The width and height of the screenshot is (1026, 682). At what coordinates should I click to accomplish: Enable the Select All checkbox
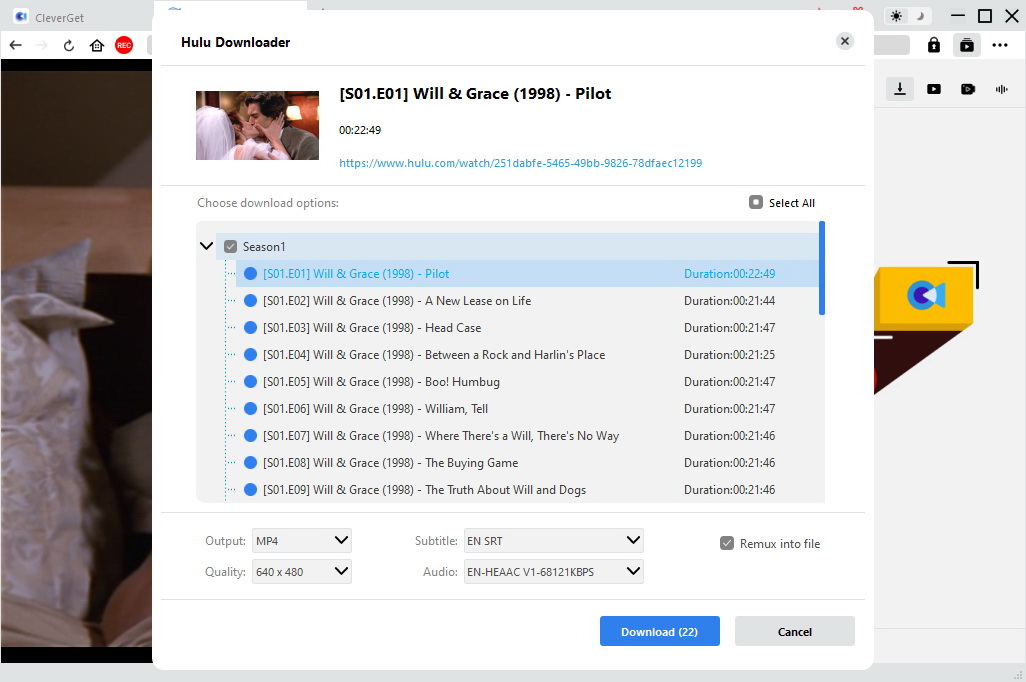(x=756, y=202)
